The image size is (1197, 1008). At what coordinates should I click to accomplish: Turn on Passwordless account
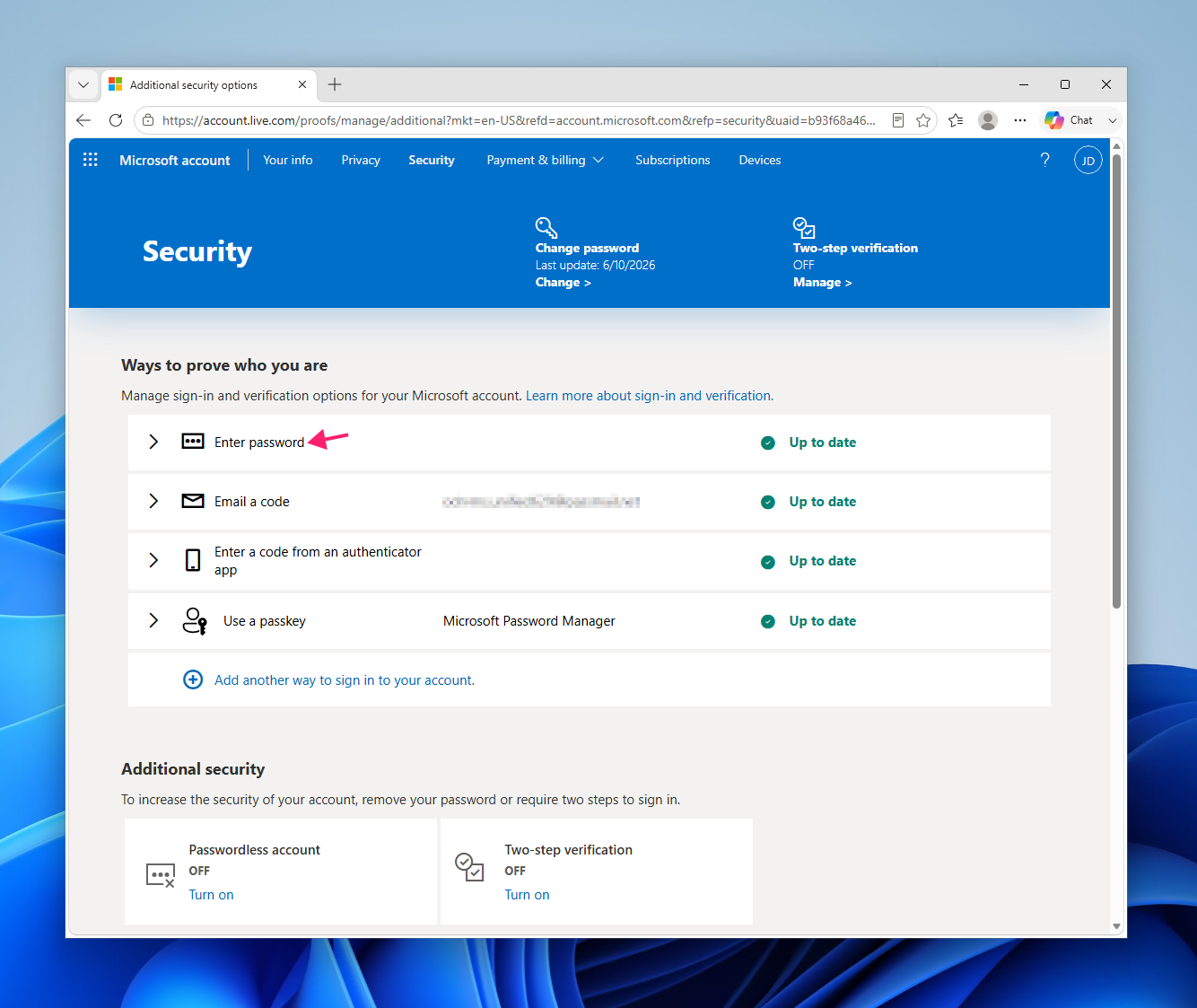211,894
